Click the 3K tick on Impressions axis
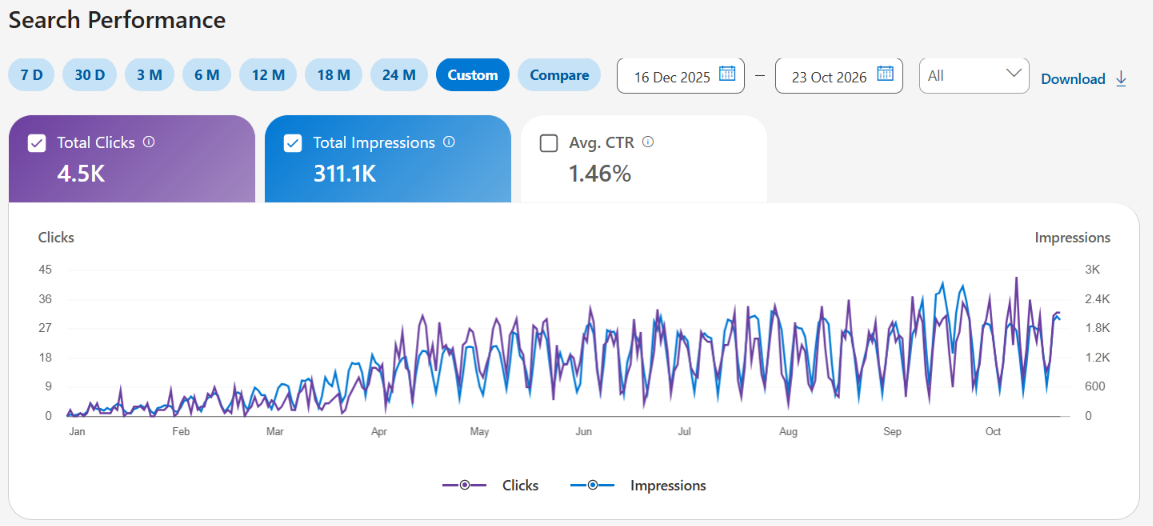Image resolution: width=1153 pixels, height=526 pixels. point(1092,270)
